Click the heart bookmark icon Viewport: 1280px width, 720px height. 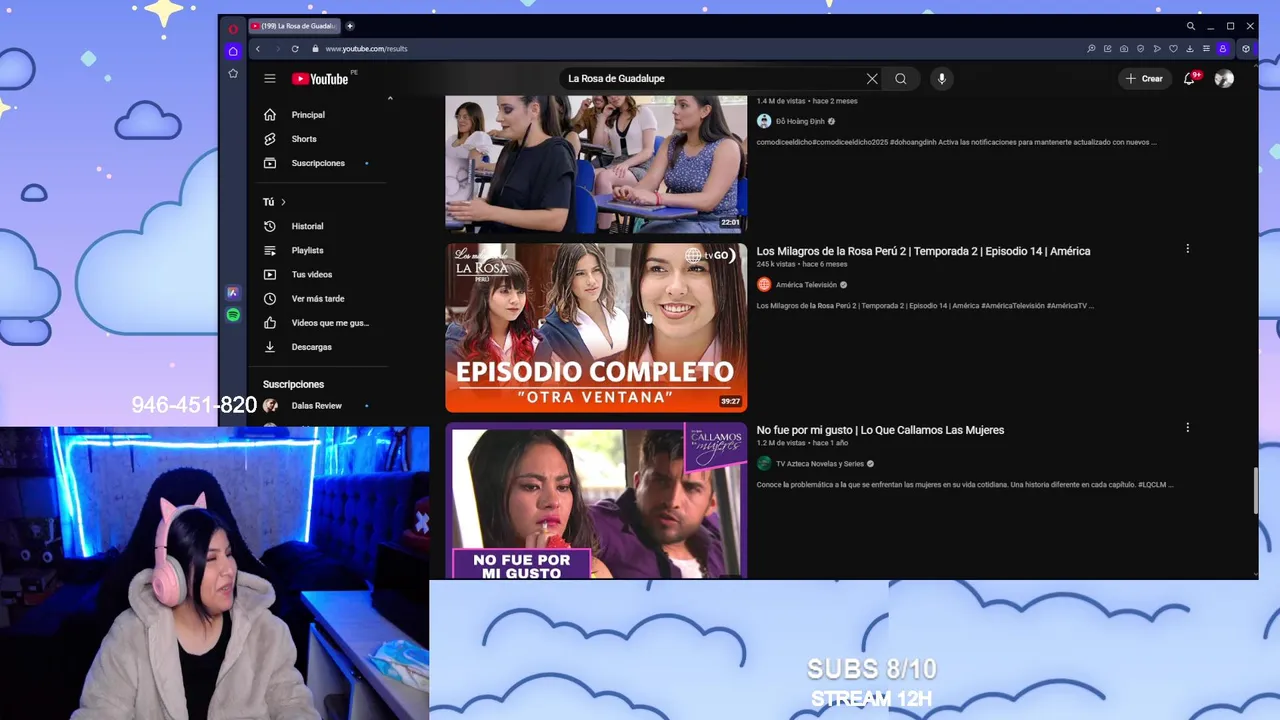1173,48
